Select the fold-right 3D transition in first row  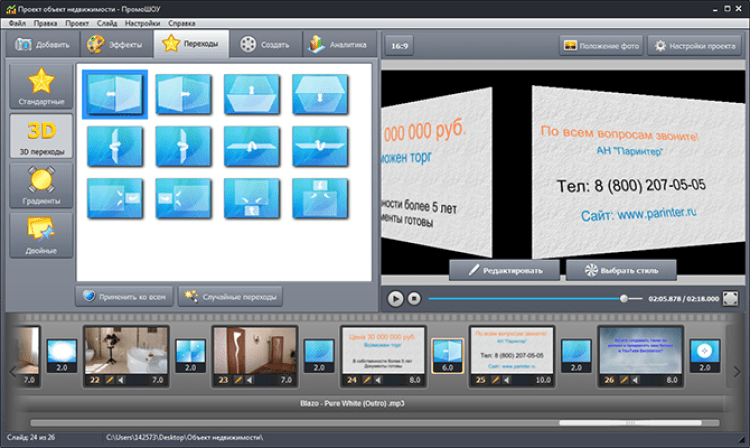pyautogui.click(x=183, y=94)
